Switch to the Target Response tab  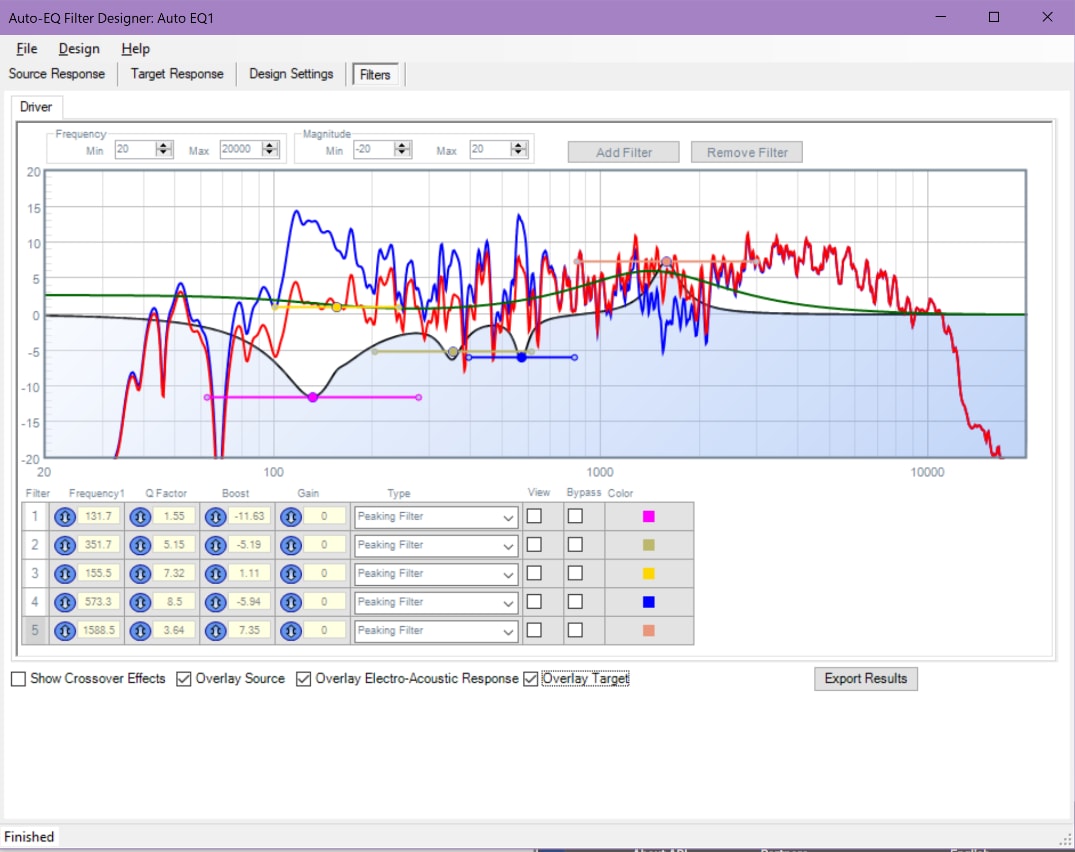coord(177,74)
